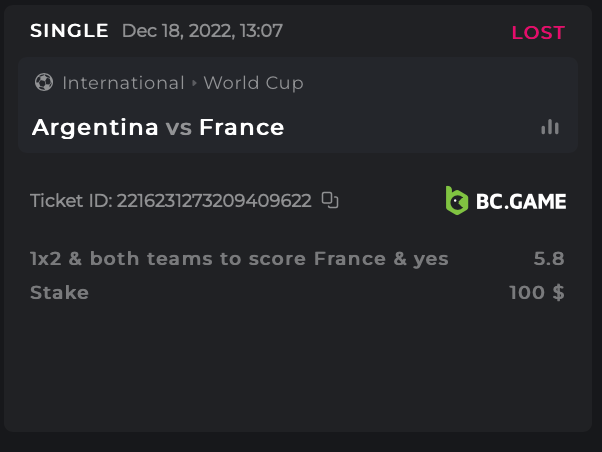Click the Dec 18, 2022 date stamp
602x452 pixels.
tap(202, 31)
